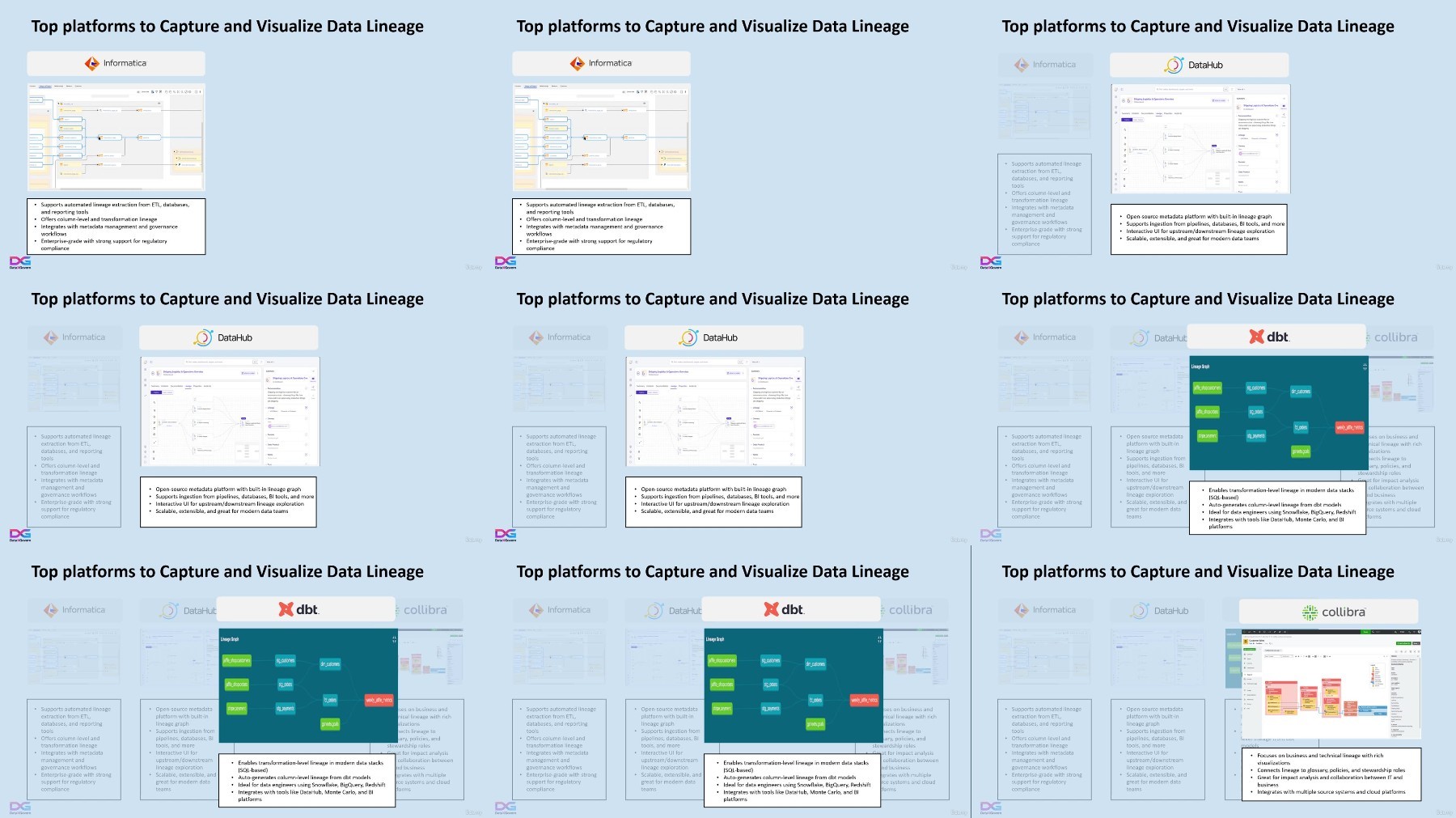Click the DG logo in the center slide
This screenshot has height=818, width=1456.
[506, 535]
